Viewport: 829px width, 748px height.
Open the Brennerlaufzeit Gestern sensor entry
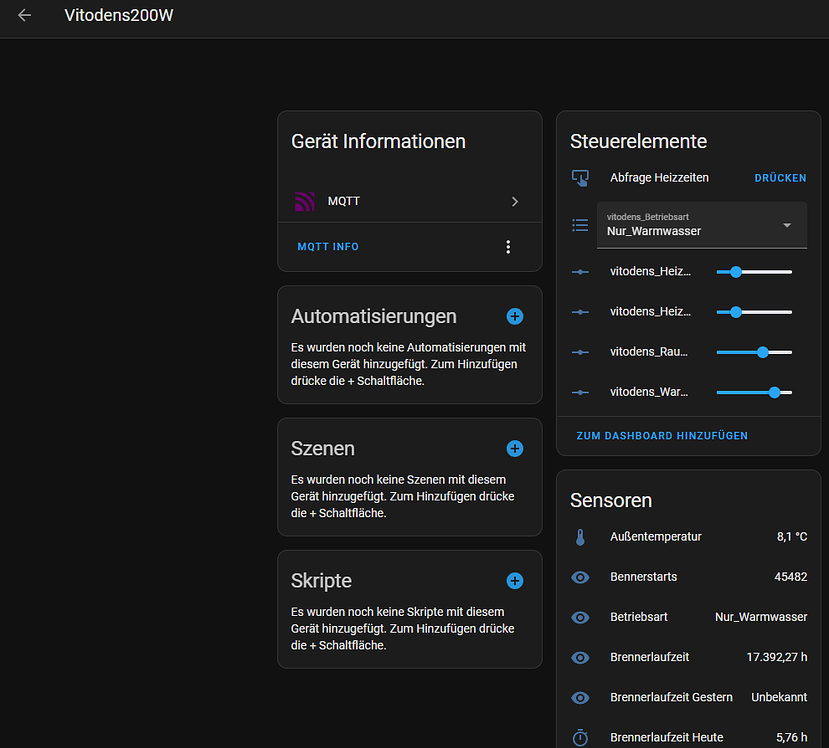(688, 697)
